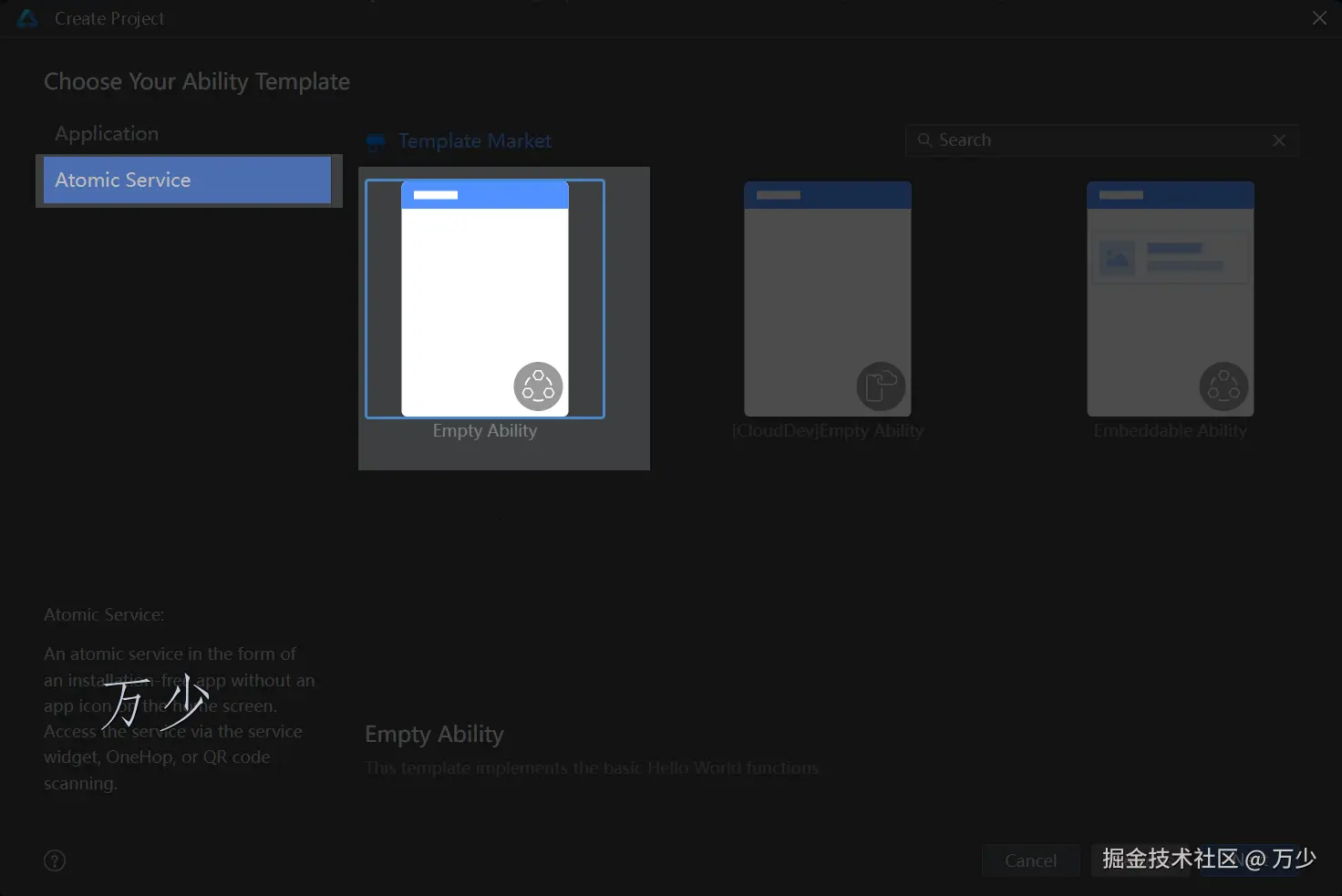Image resolution: width=1342 pixels, height=896 pixels.
Task: Close the Create Project dialog
Action: click(x=1319, y=18)
